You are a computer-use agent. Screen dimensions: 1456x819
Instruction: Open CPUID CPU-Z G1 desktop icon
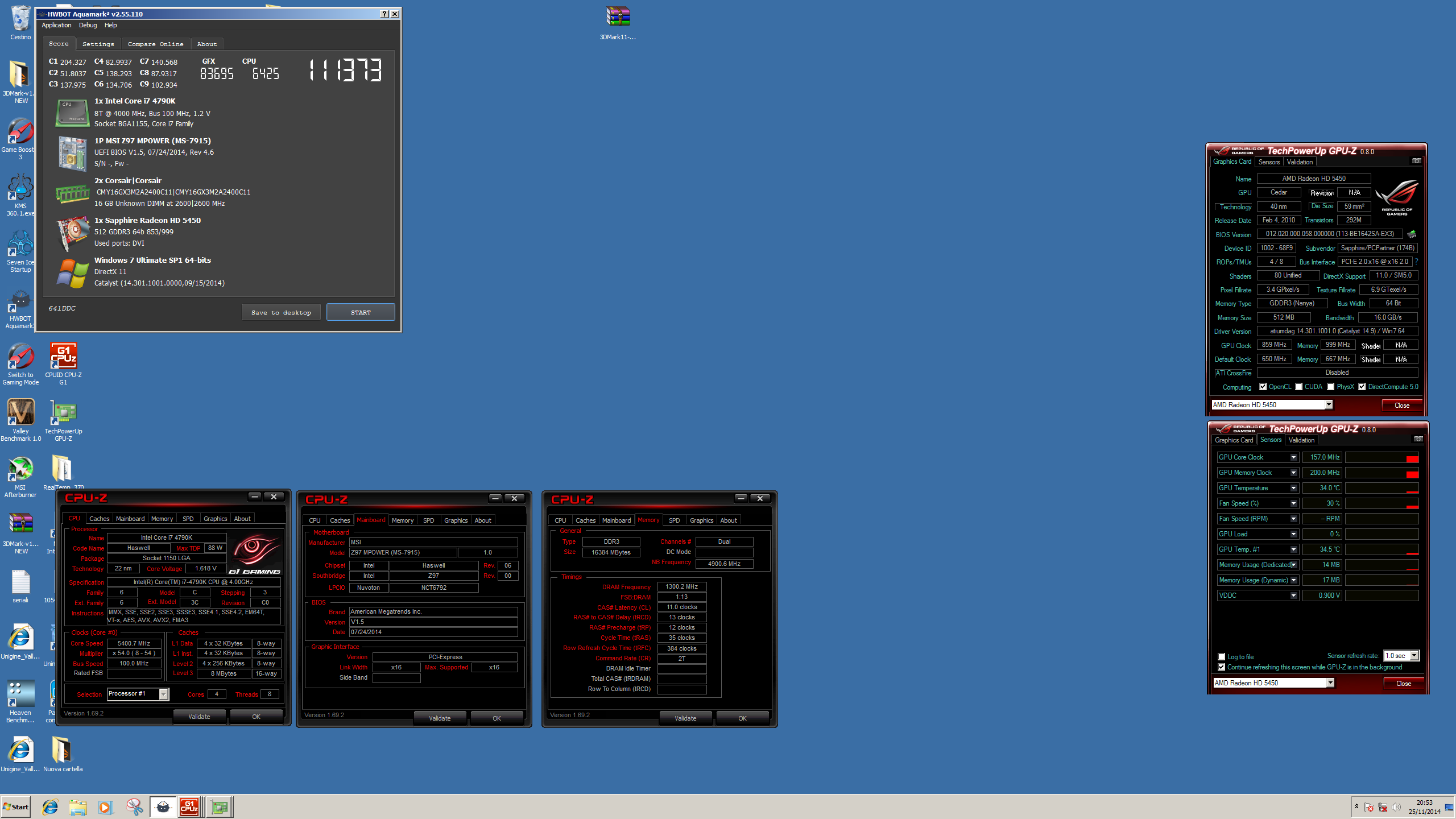click(x=63, y=363)
